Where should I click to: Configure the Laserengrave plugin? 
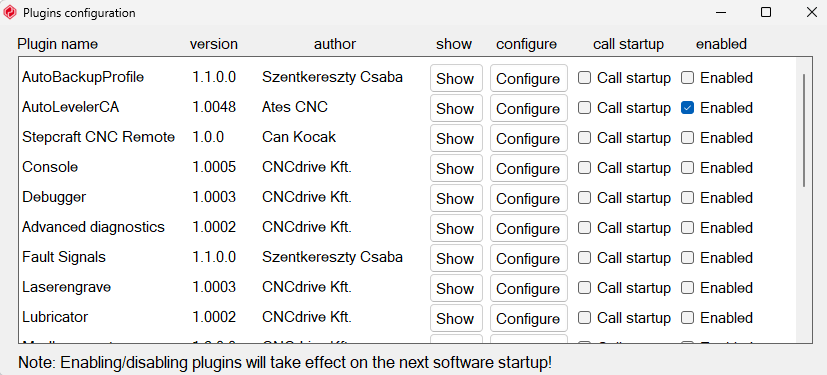click(528, 289)
